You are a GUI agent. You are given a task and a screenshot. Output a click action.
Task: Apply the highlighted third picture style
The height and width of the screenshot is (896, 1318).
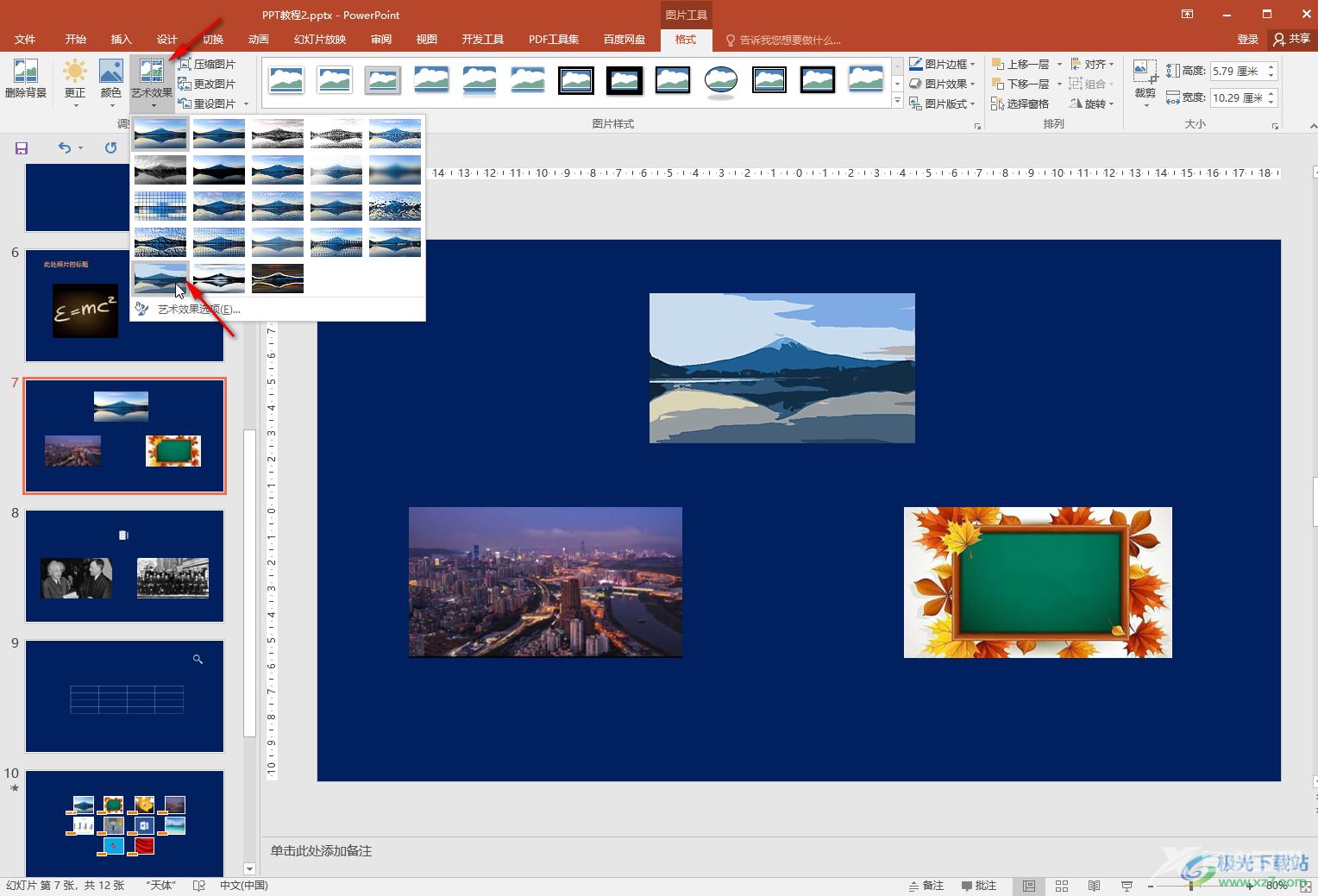click(x=383, y=80)
